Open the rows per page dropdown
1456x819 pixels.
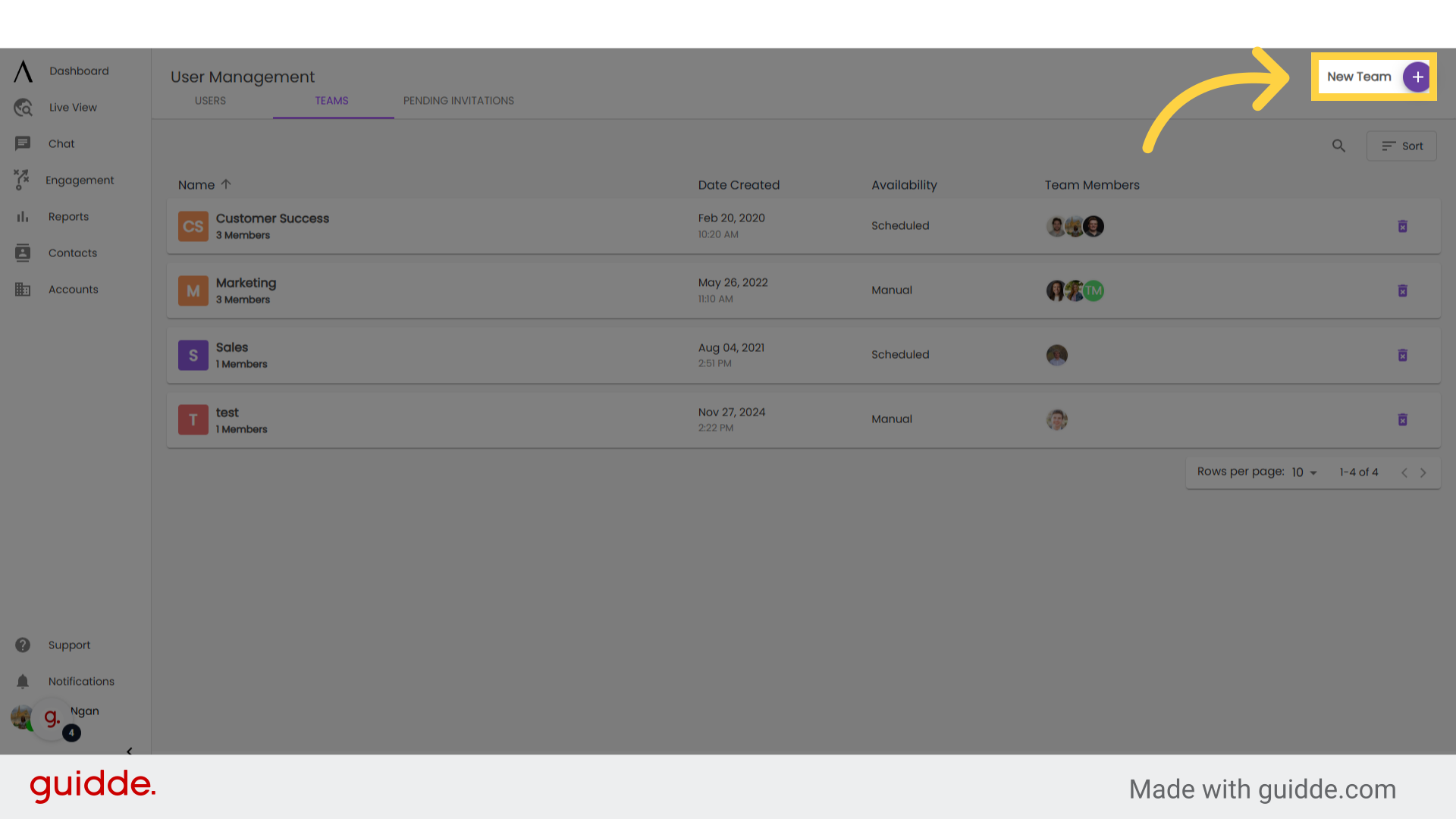(x=1304, y=472)
